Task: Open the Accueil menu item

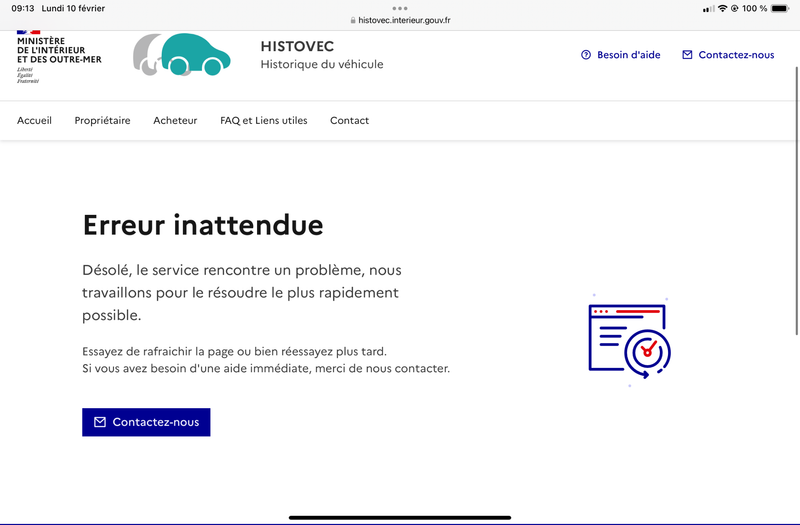Action: point(34,120)
